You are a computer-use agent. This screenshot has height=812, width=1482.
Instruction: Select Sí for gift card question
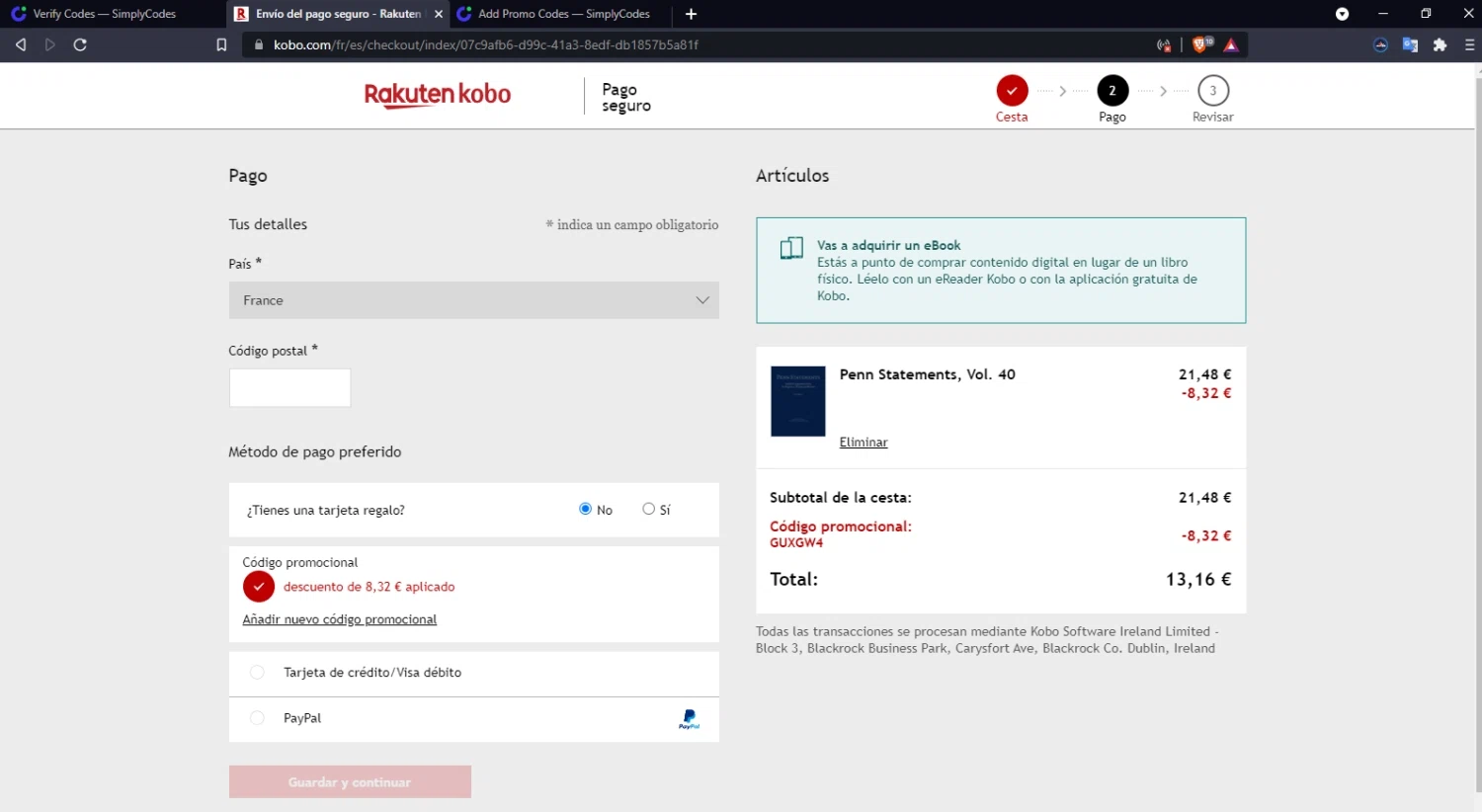click(x=648, y=509)
